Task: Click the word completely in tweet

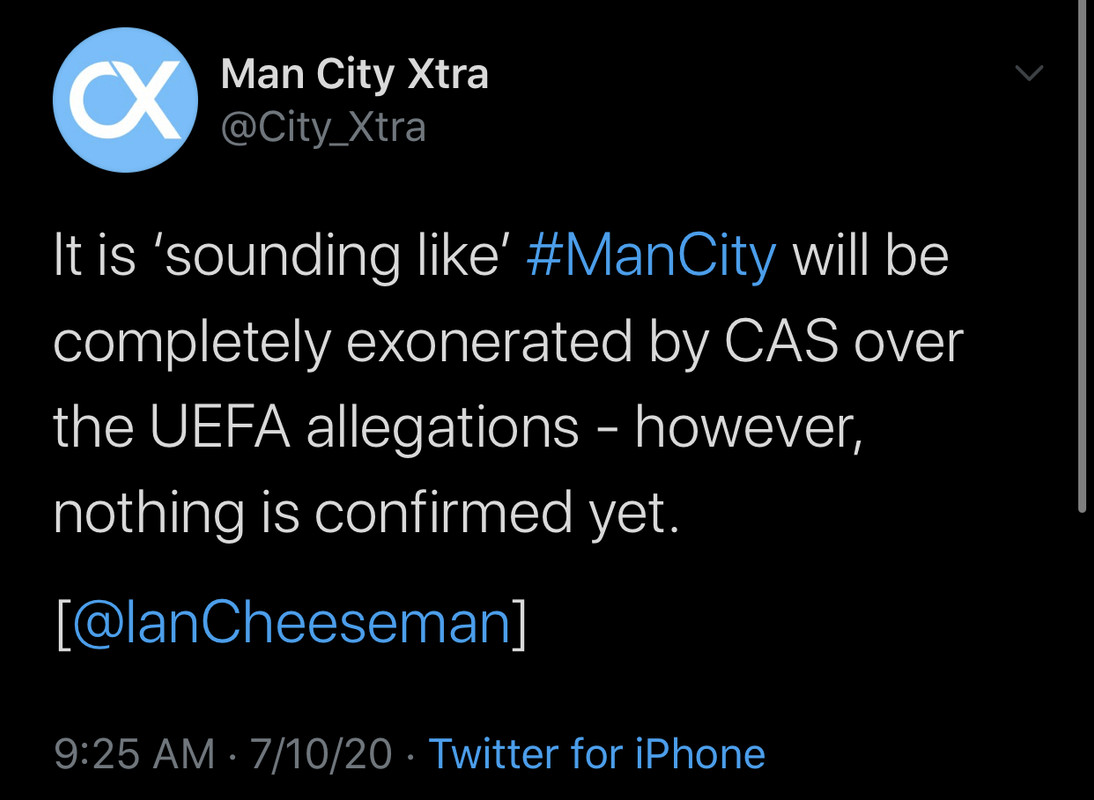Action: [191, 343]
